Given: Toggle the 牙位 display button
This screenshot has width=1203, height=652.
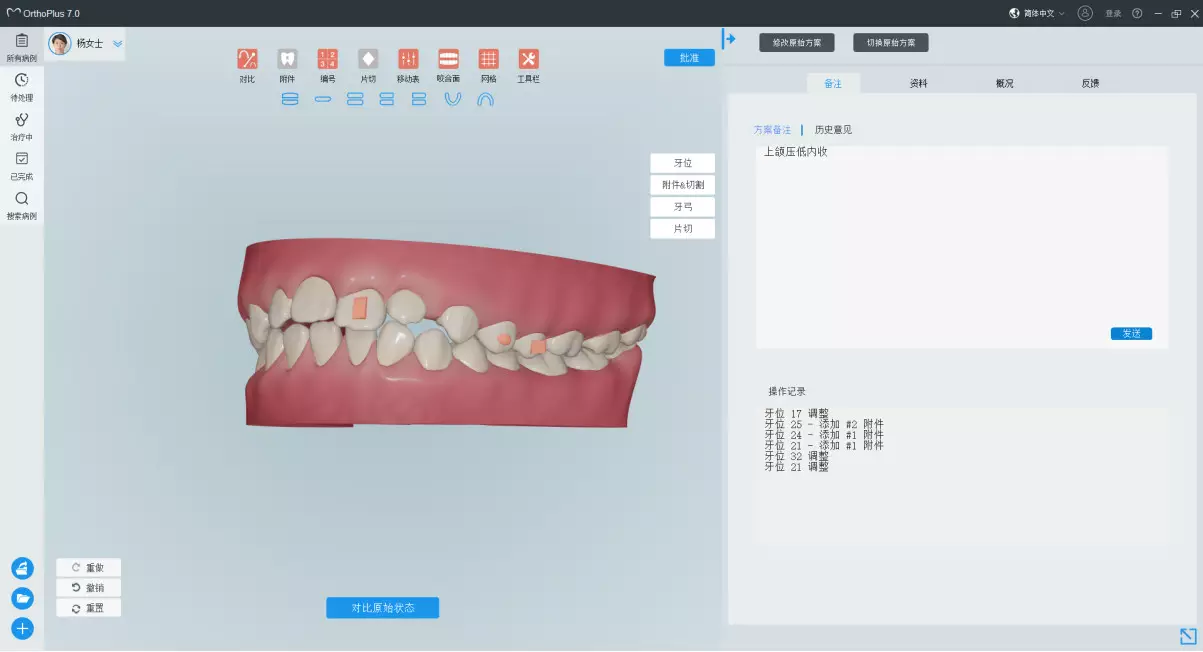Looking at the screenshot, I should [682, 163].
